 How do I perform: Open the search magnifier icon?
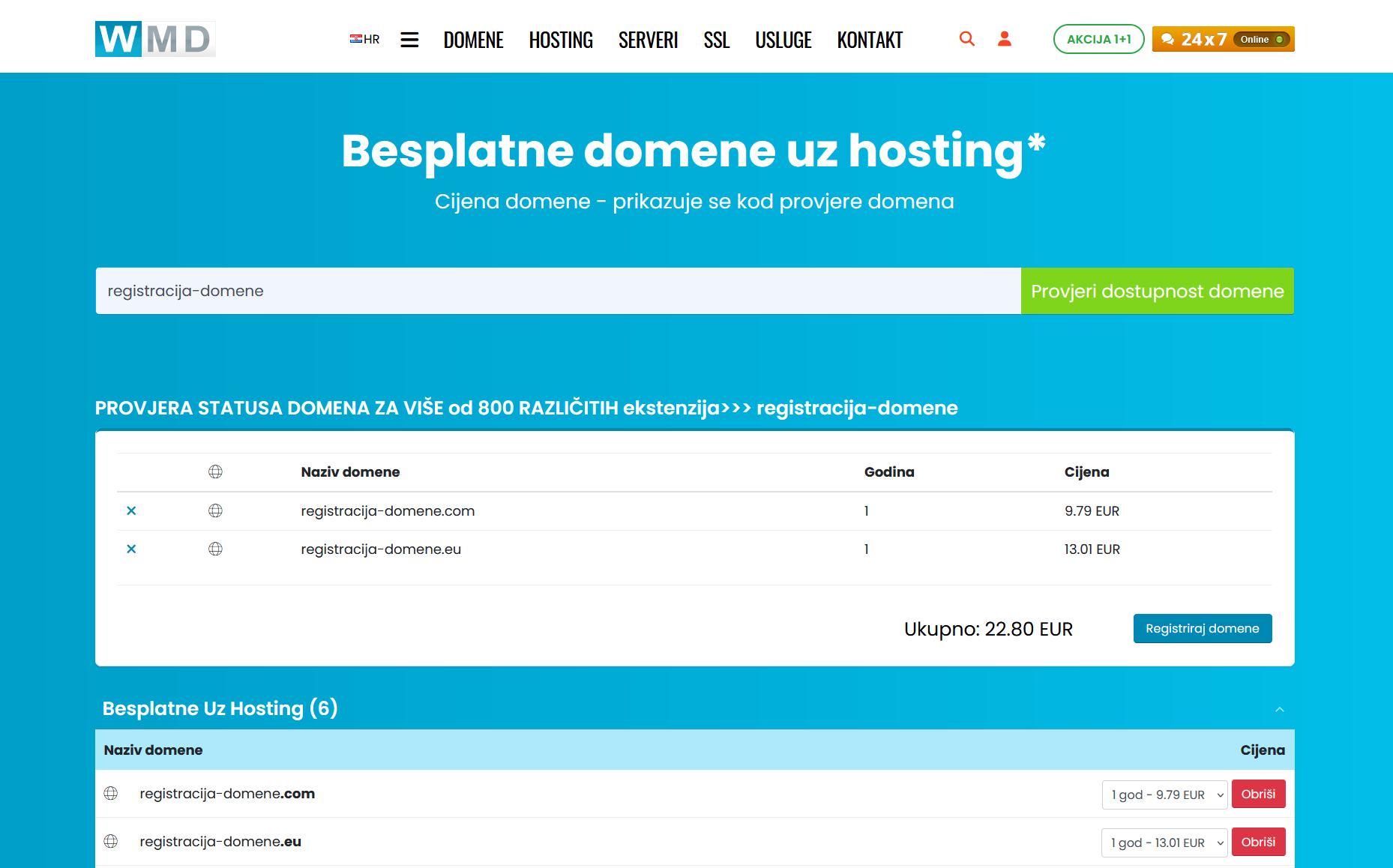(966, 39)
